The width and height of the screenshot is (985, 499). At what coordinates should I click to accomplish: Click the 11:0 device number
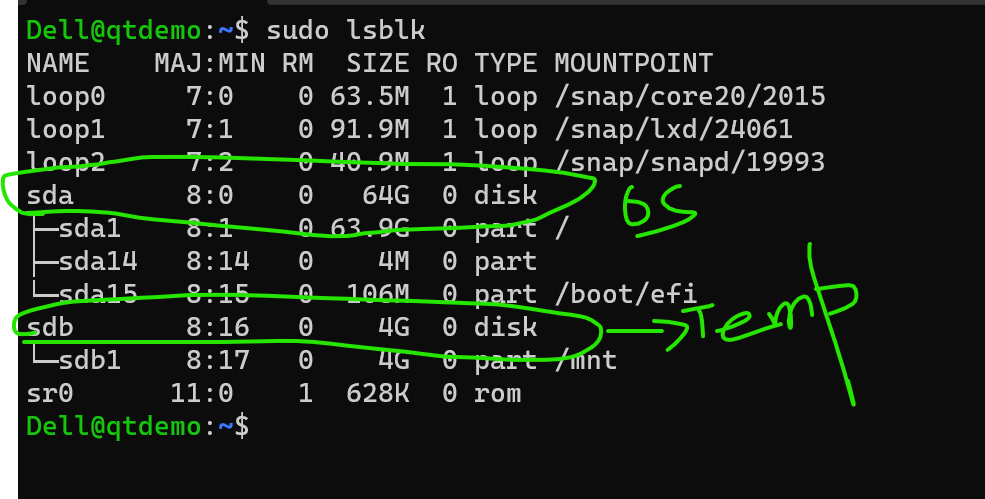click(x=202, y=393)
